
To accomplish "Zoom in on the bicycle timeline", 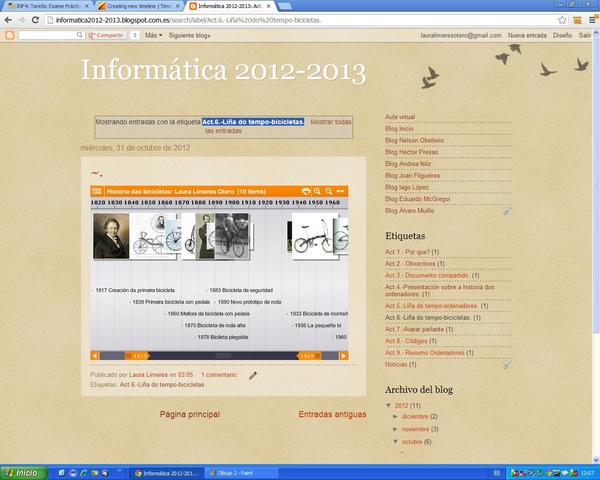I will 317,191.
